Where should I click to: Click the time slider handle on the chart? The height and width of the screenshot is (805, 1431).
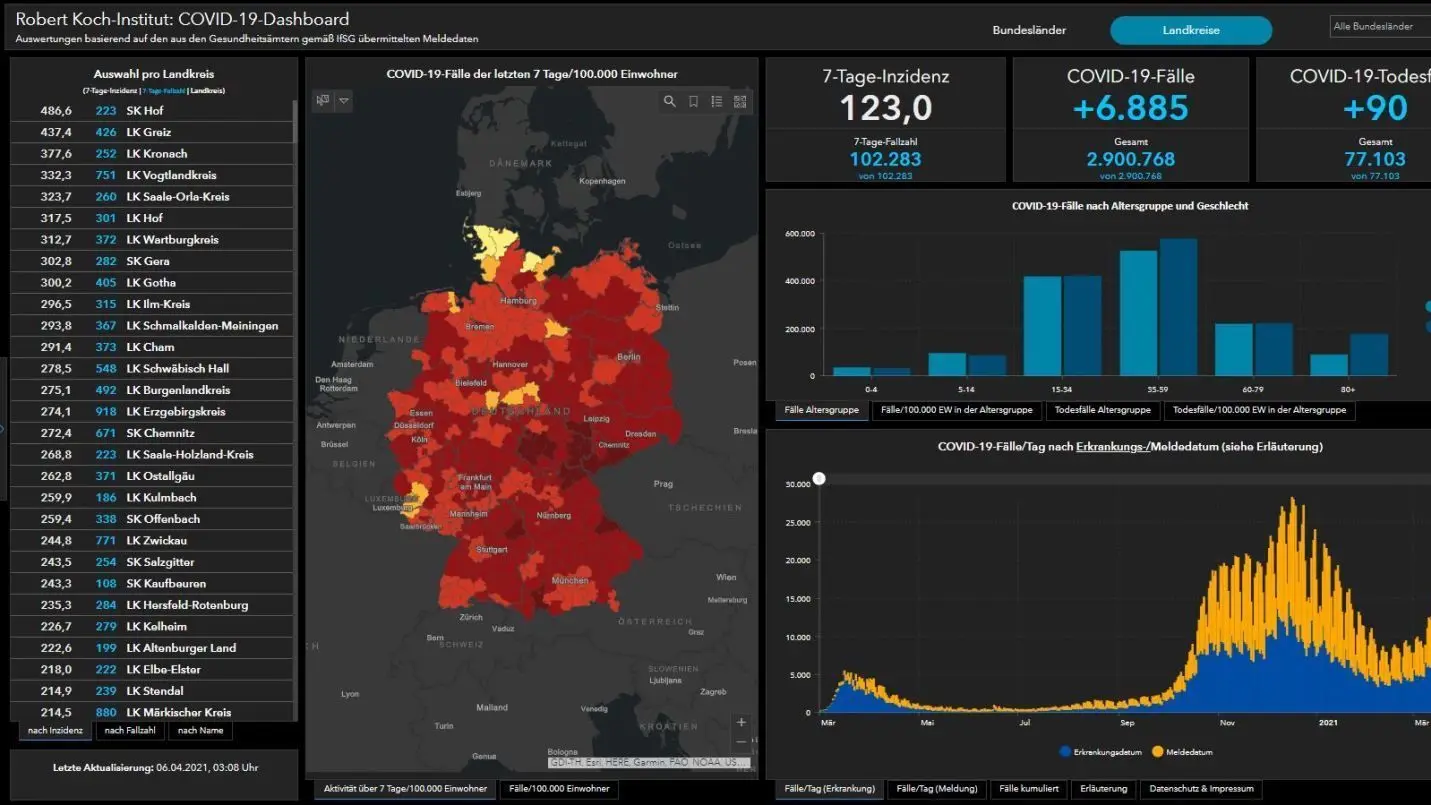pos(819,479)
